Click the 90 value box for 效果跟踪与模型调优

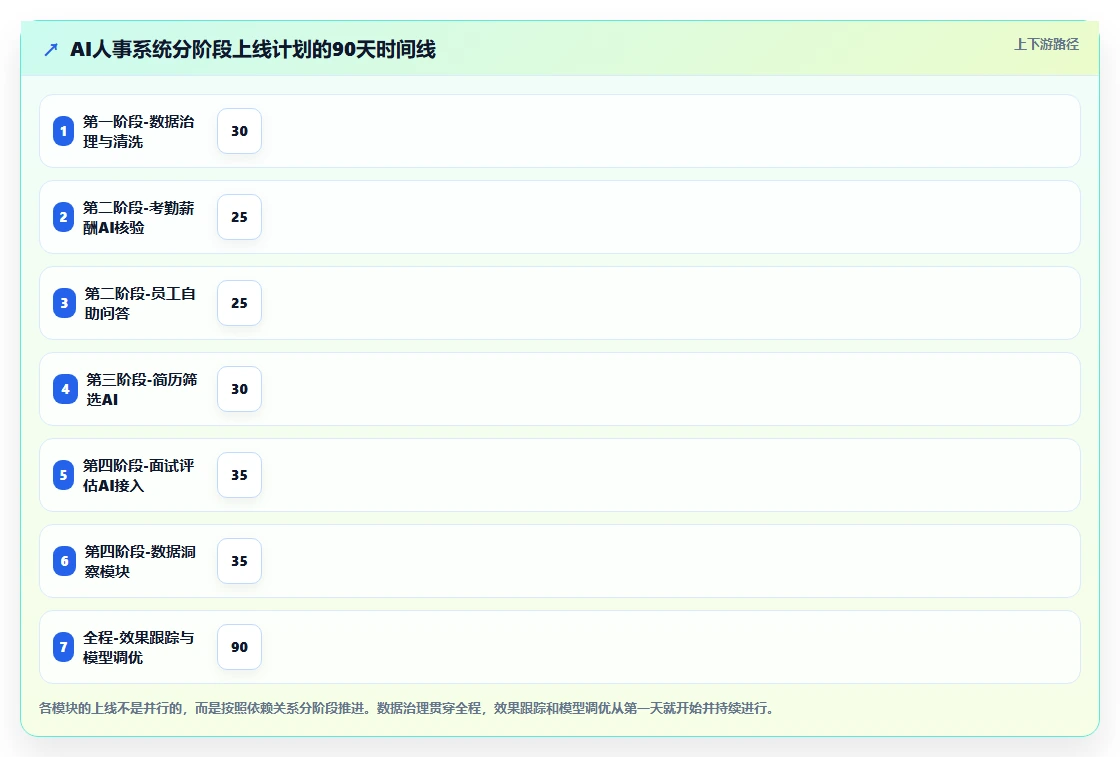239,647
